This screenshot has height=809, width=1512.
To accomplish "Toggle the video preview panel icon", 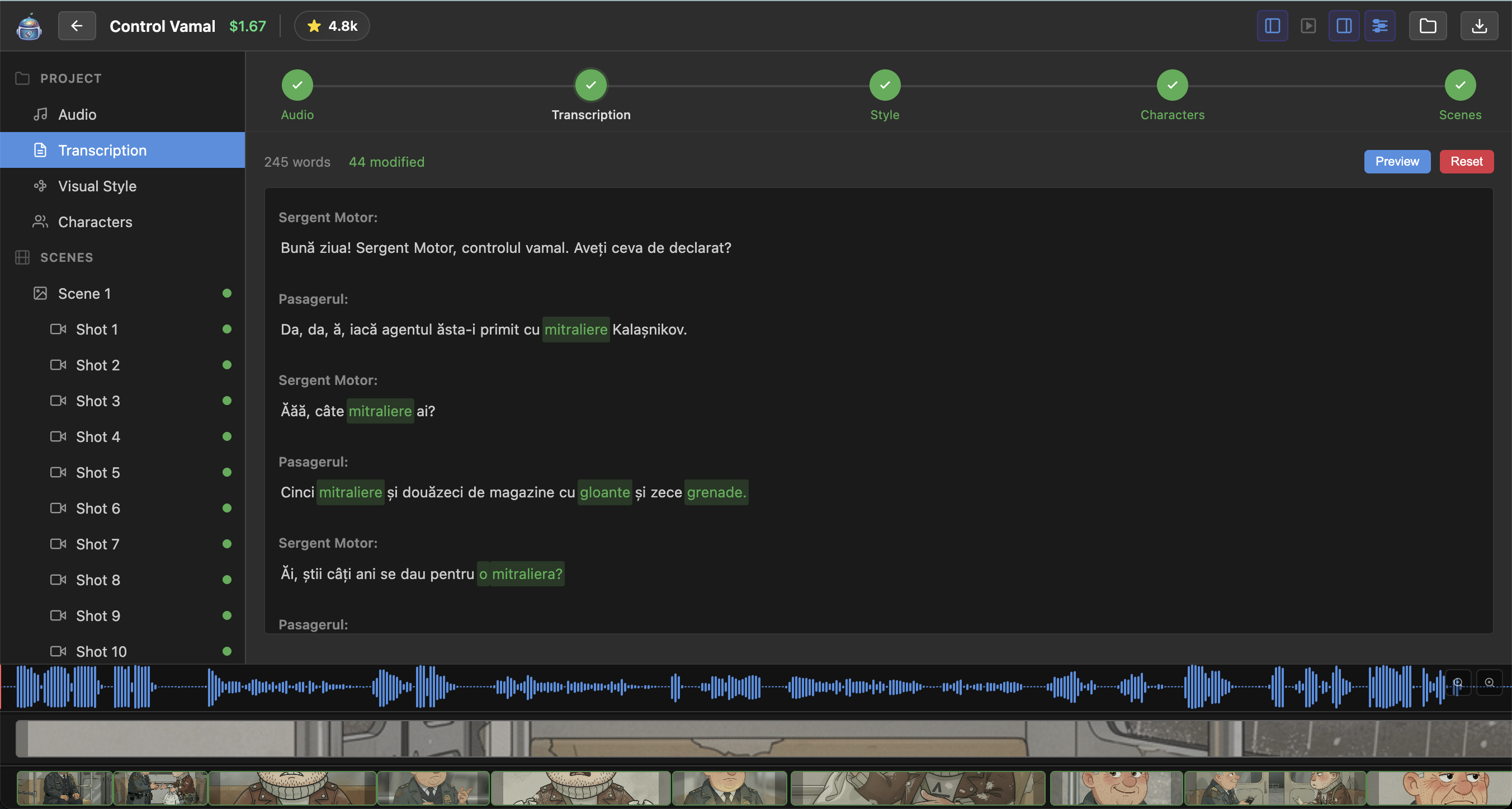I will [1308, 26].
